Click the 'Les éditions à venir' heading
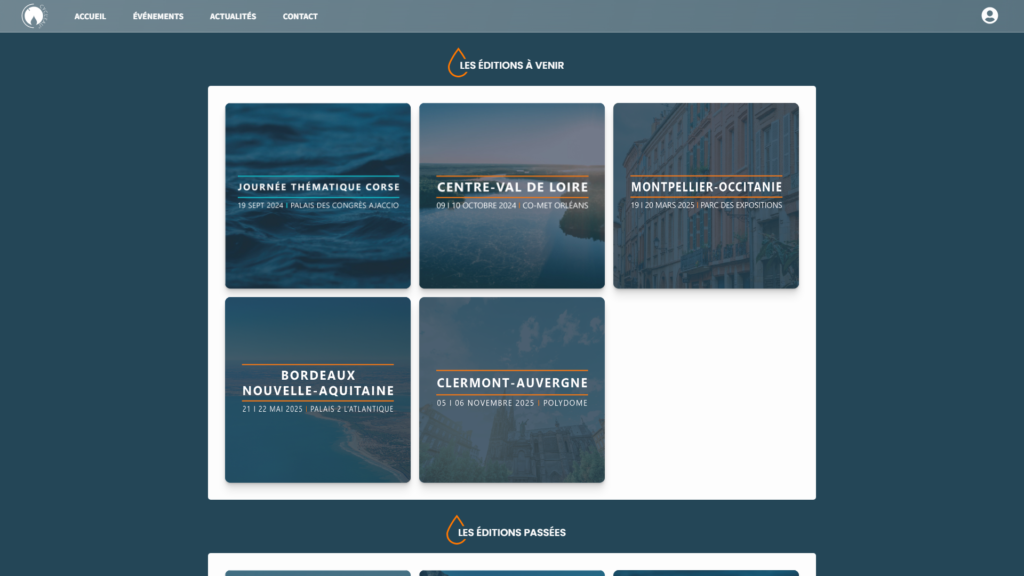The width and height of the screenshot is (1024, 576). (x=511, y=65)
